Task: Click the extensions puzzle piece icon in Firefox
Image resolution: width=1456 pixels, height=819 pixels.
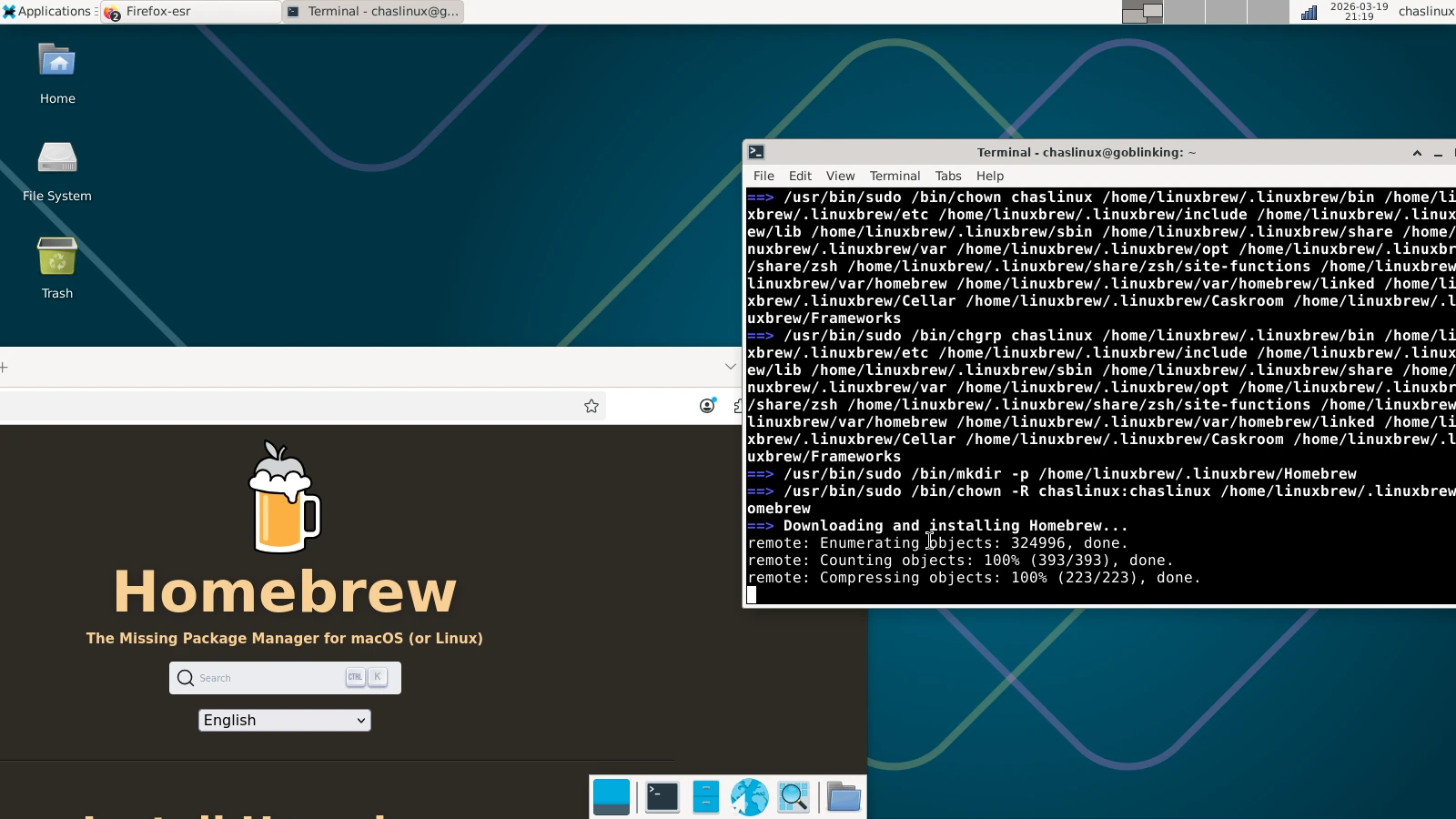Action: point(739,407)
